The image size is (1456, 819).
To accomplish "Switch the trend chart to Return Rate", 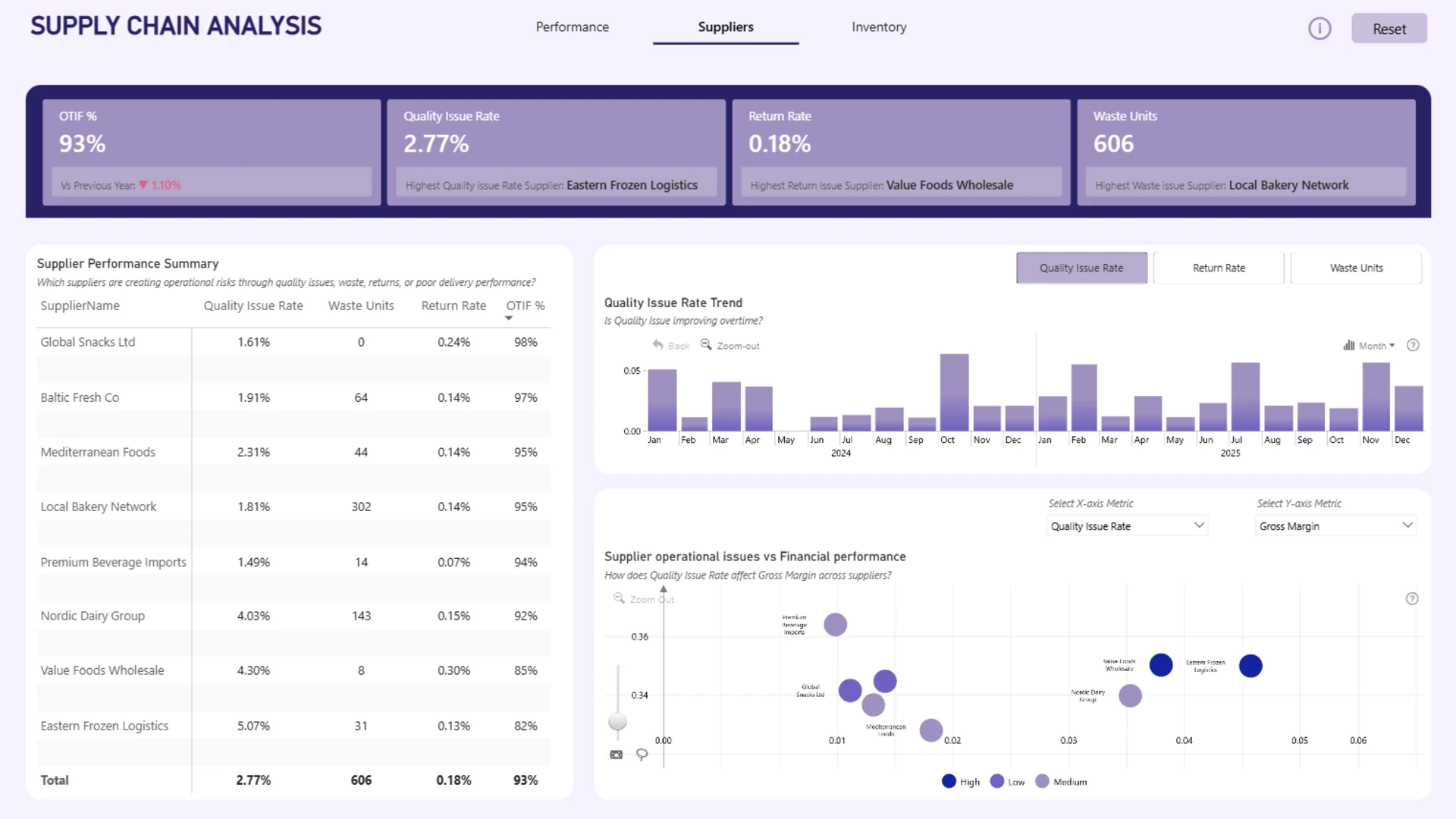I will coord(1219,268).
